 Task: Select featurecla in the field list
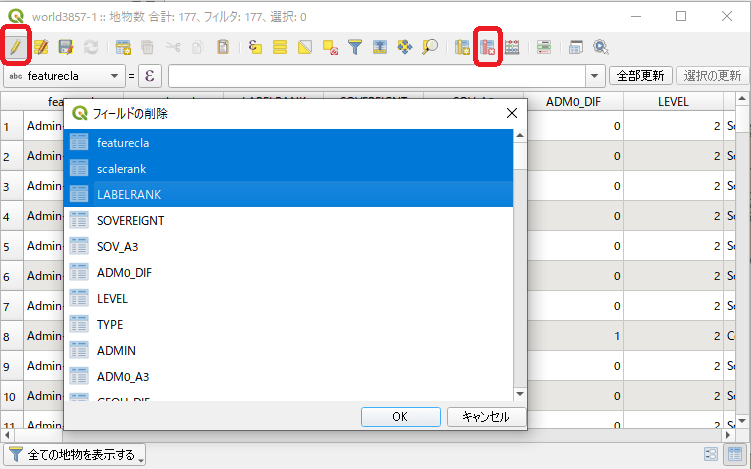pyautogui.click(x=288, y=142)
